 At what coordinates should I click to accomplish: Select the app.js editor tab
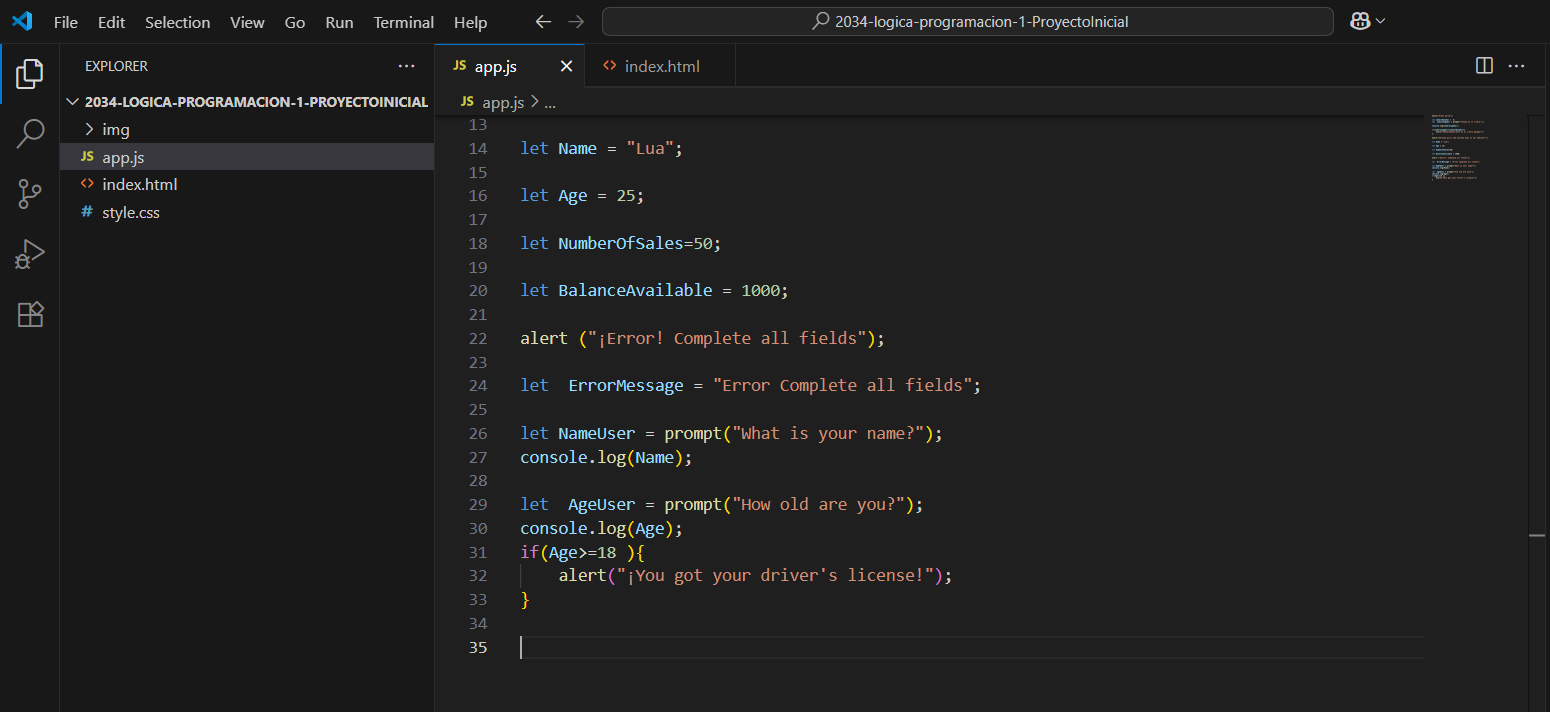(x=510, y=66)
